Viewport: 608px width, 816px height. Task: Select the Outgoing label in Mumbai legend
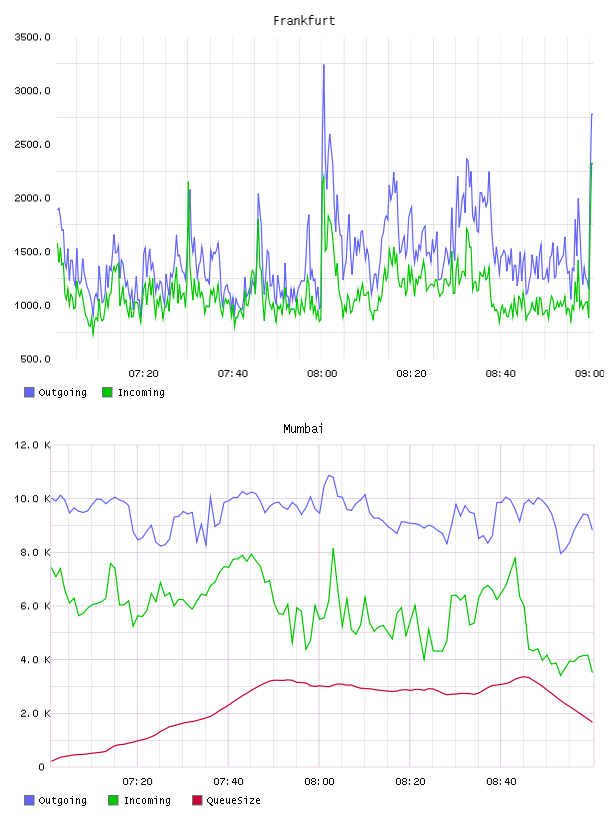coord(62,800)
